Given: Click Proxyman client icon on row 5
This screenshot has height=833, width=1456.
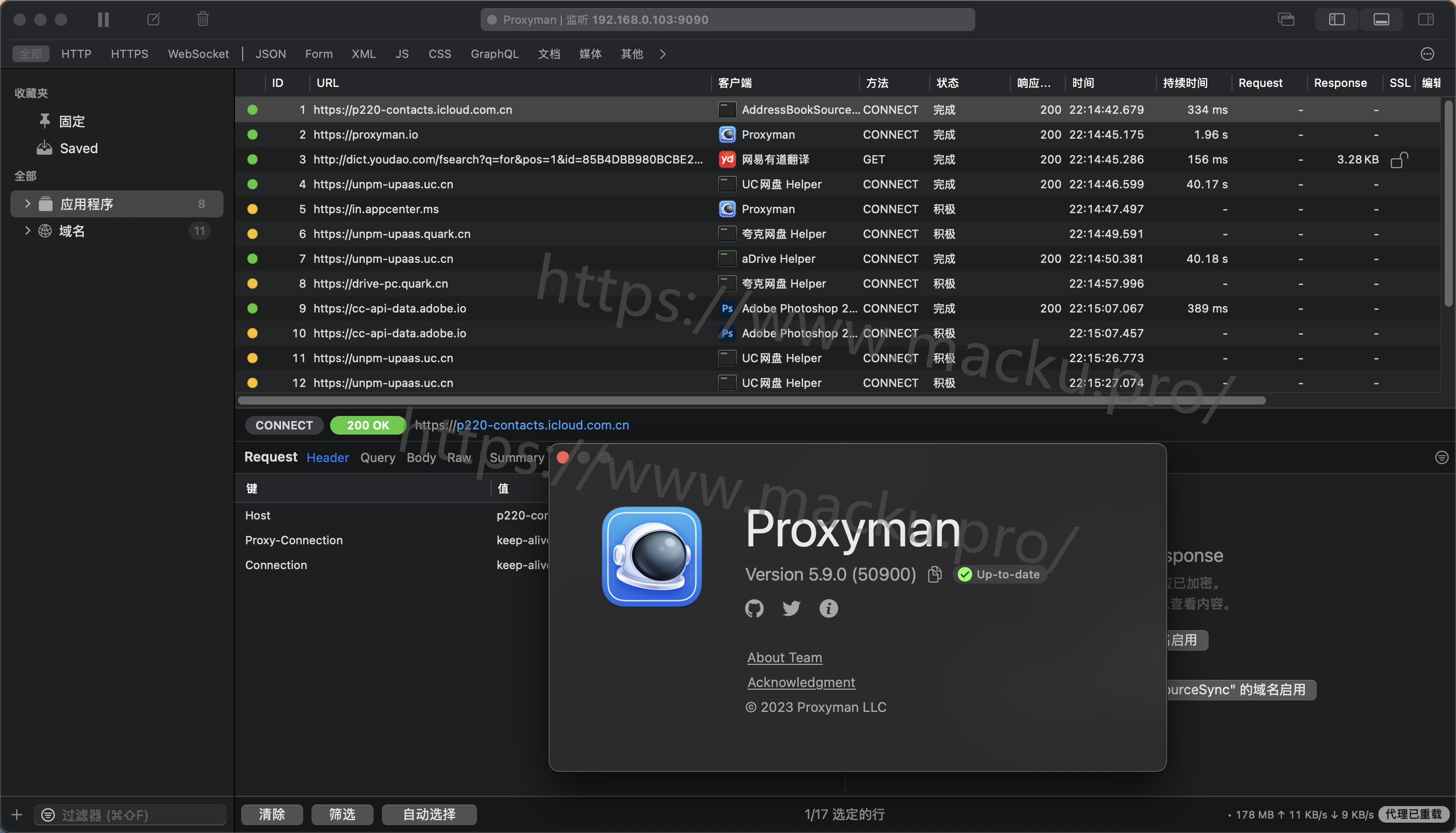Looking at the screenshot, I should [726, 209].
